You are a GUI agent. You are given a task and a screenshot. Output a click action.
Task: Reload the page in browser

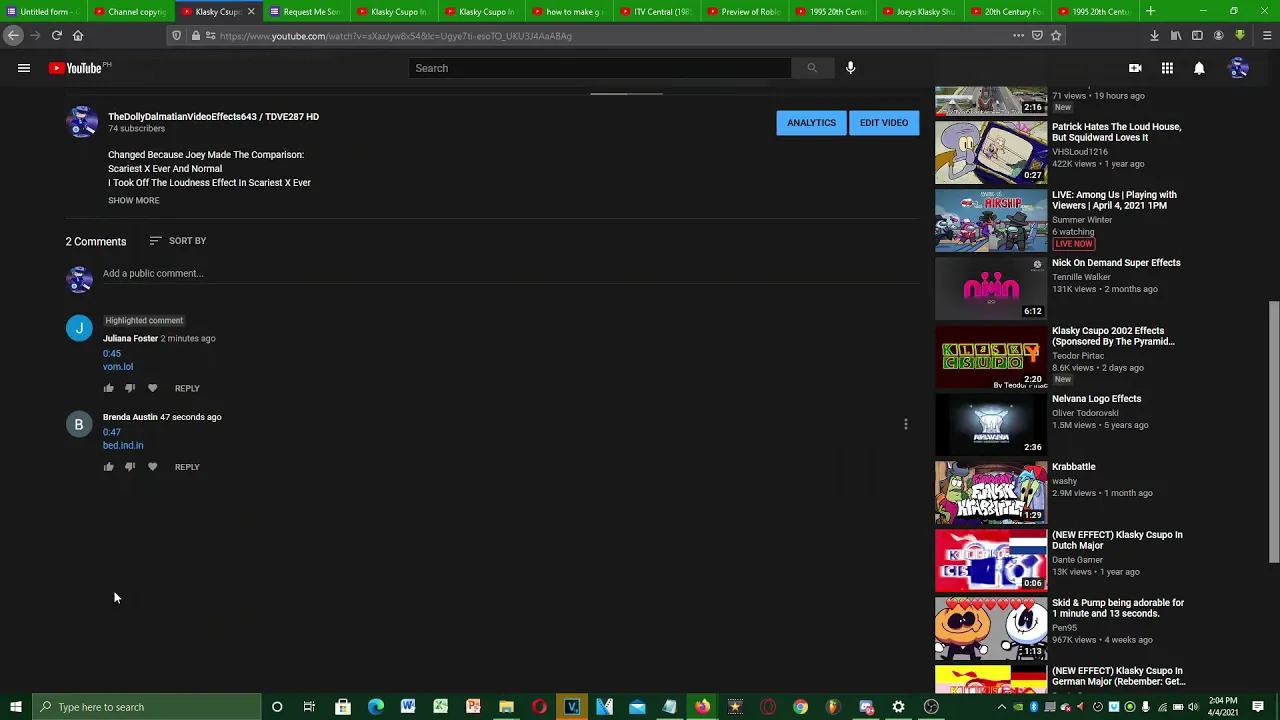point(57,35)
